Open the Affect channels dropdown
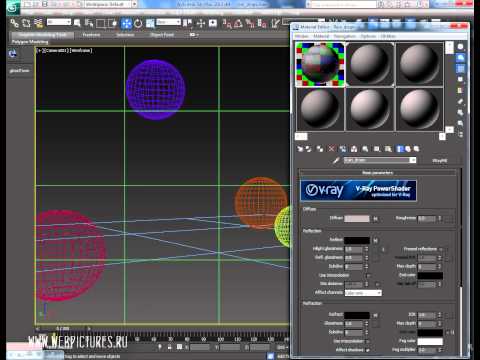The image size is (480, 360). [x=363, y=293]
